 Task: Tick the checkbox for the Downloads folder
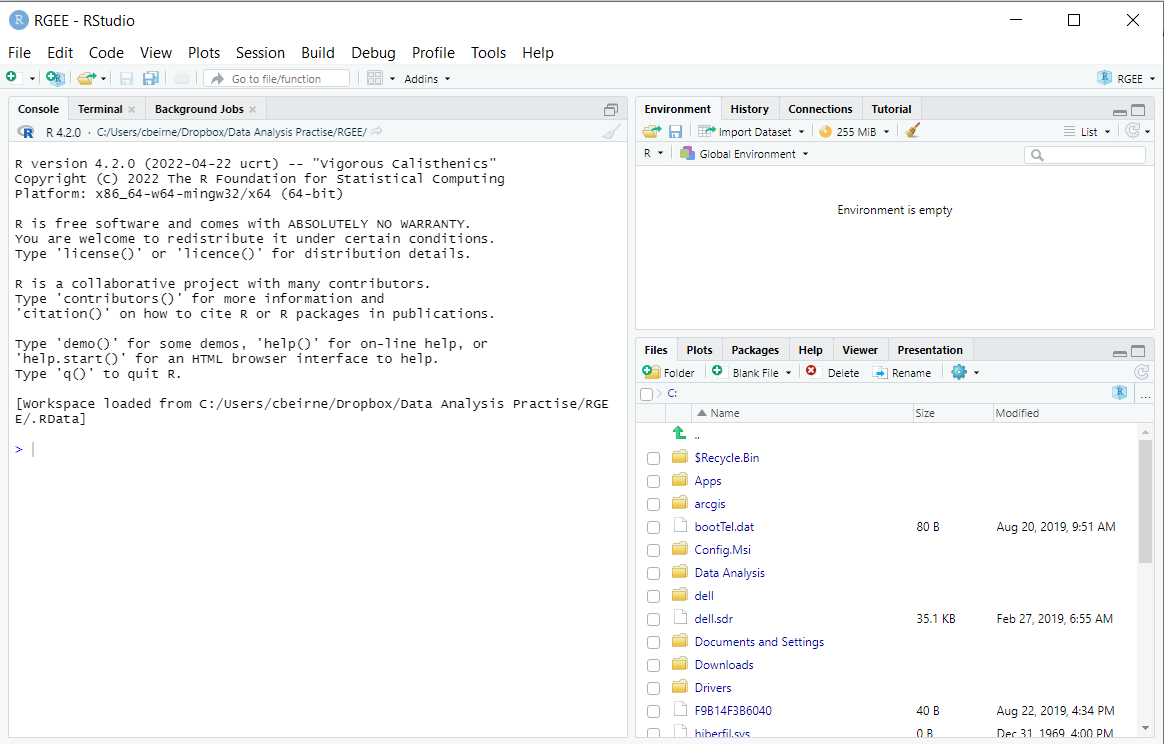pos(653,665)
